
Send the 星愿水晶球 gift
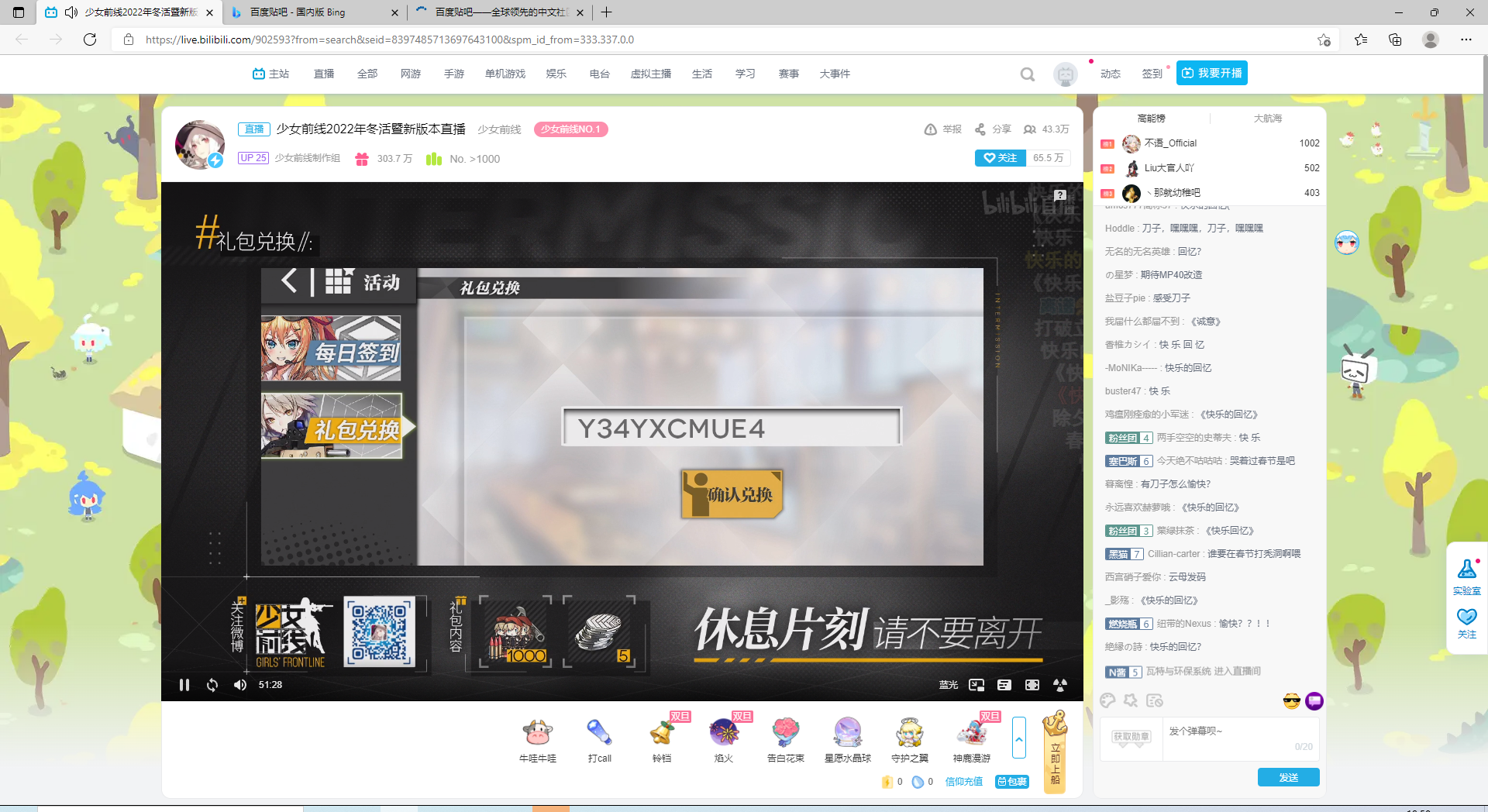pyautogui.click(x=848, y=740)
